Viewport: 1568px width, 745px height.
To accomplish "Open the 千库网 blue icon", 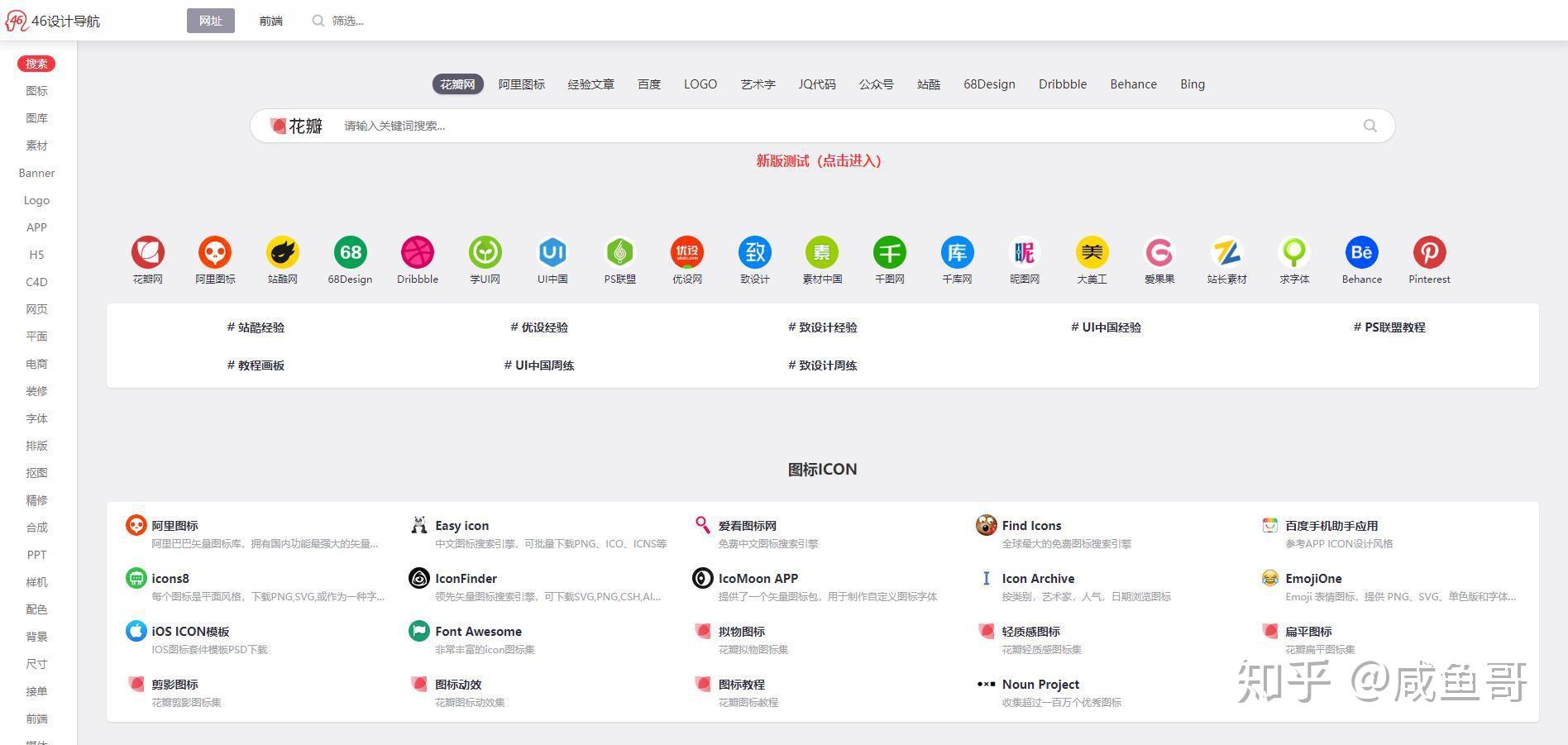I will click(958, 252).
